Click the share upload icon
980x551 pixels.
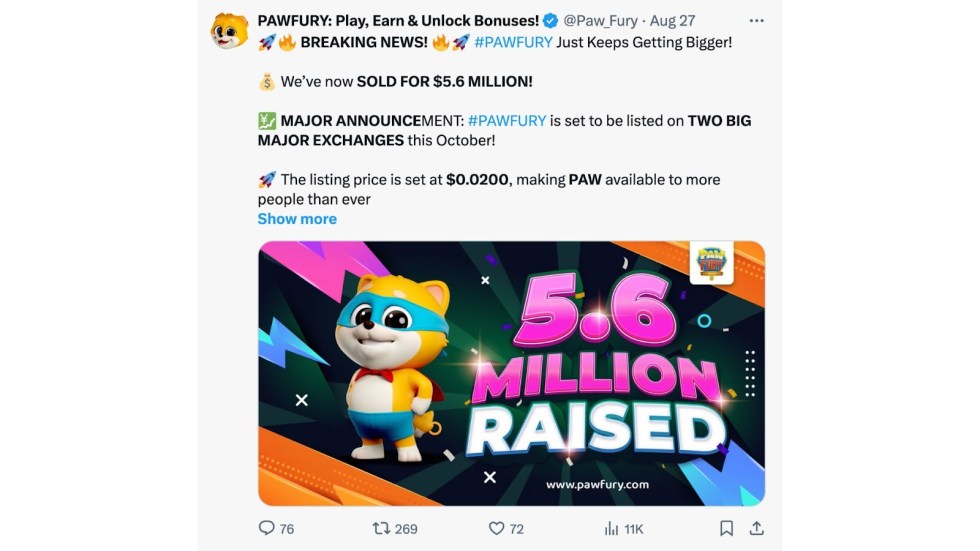pyautogui.click(x=757, y=528)
